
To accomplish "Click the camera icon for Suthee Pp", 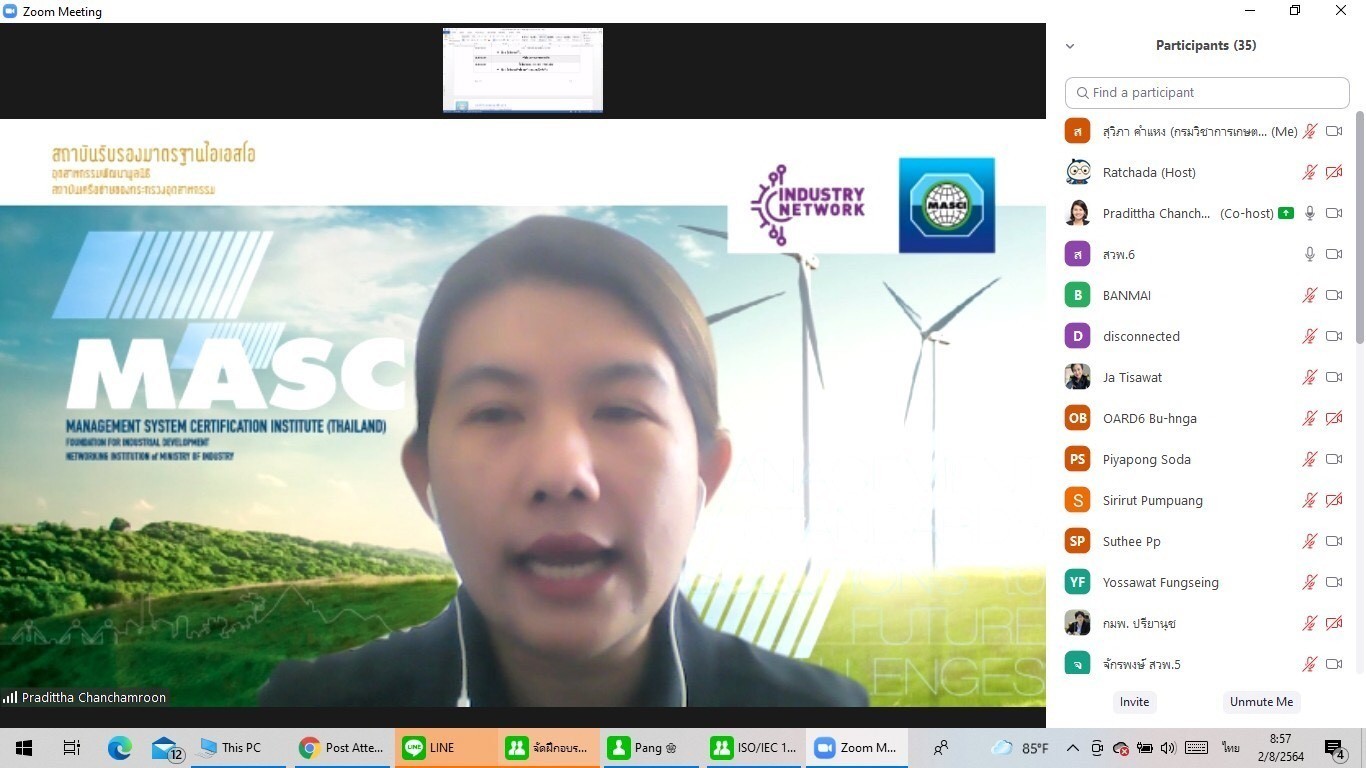I will click(1334, 541).
